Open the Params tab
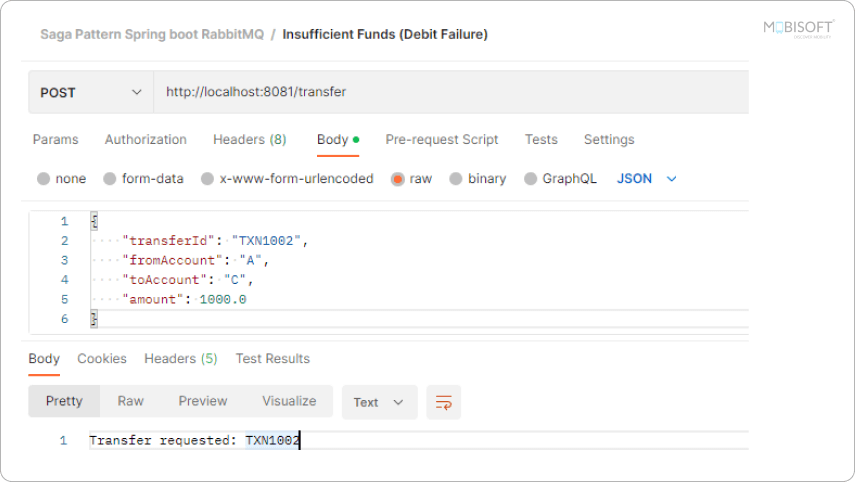 coord(56,140)
